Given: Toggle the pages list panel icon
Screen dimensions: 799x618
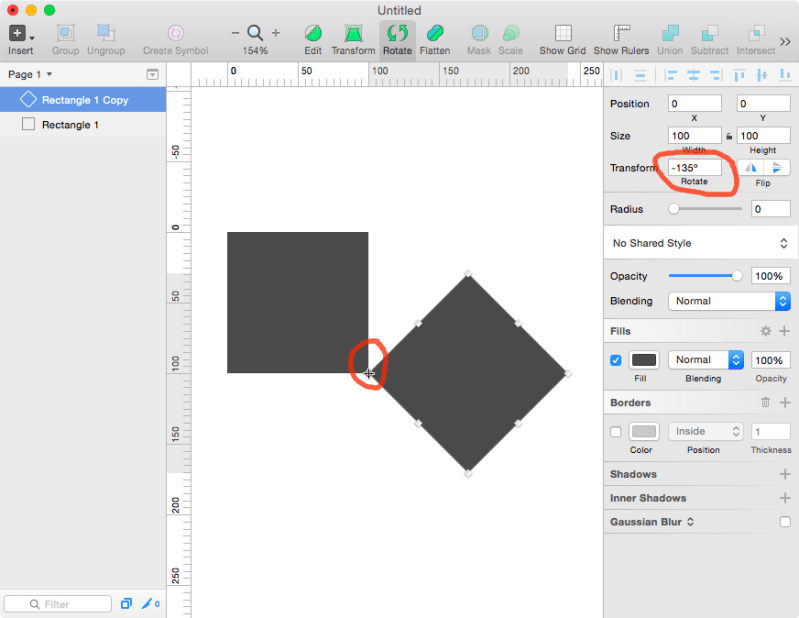Looking at the screenshot, I should (152, 74).
